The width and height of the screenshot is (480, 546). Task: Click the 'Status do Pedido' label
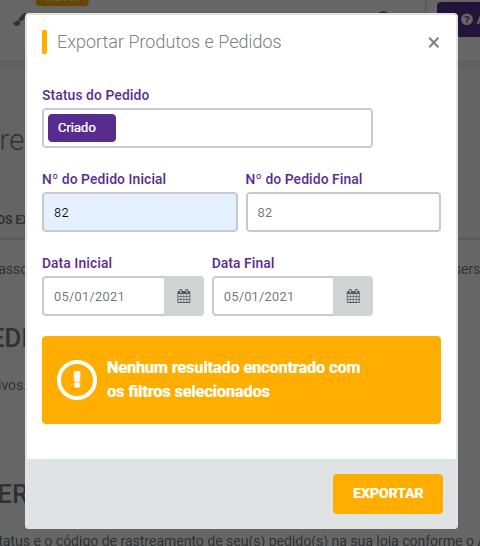click(96, 95)
